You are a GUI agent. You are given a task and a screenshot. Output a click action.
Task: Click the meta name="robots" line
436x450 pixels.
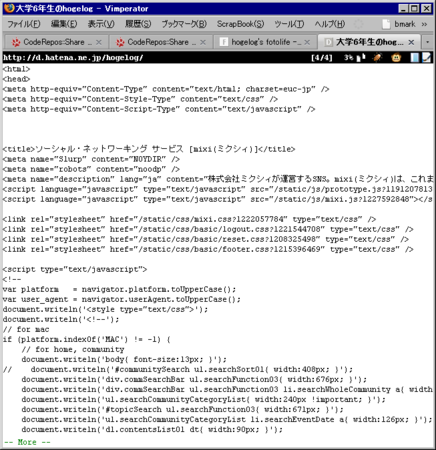[x=91, y=169]
